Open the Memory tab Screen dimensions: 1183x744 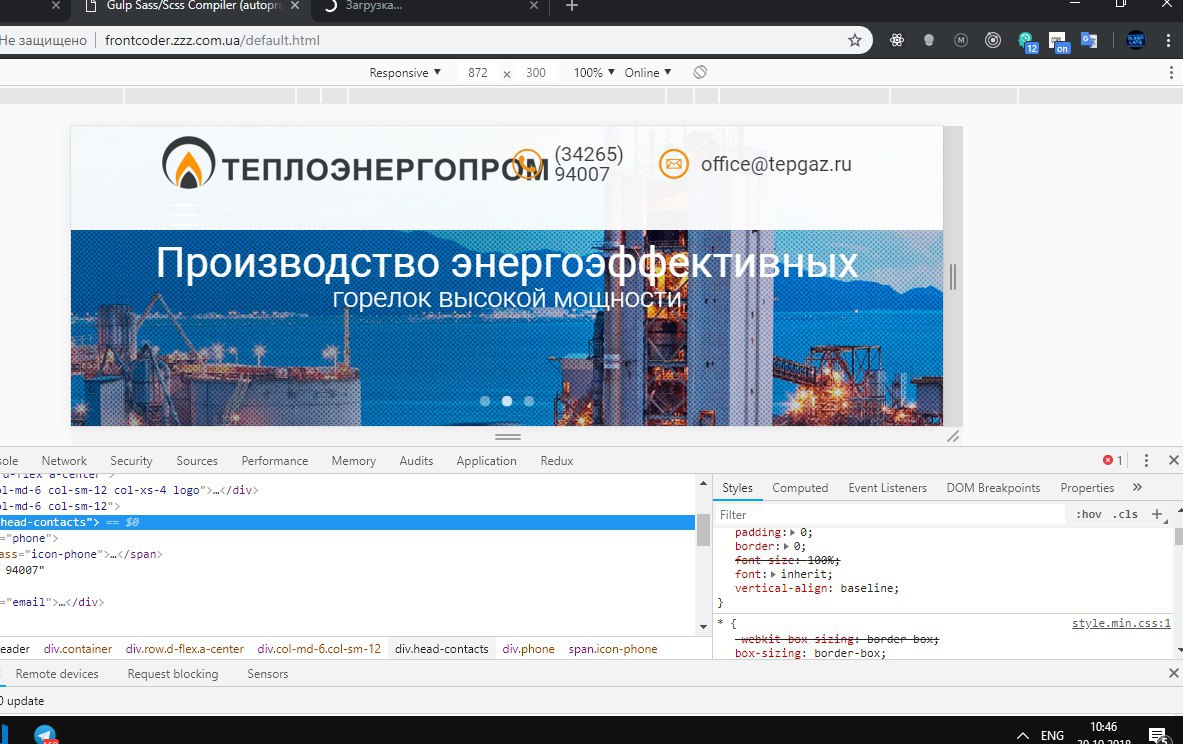pyautogui.click(x=353, y=460)
